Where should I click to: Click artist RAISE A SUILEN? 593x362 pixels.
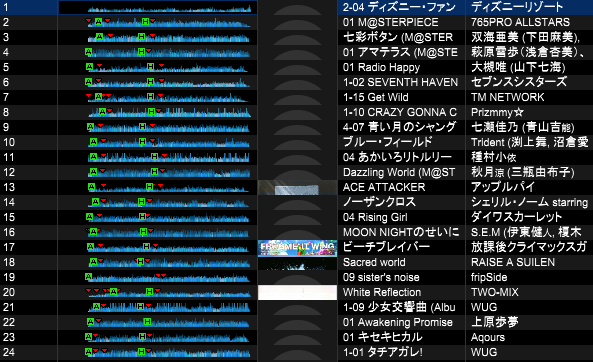click(x=513, y=262)
